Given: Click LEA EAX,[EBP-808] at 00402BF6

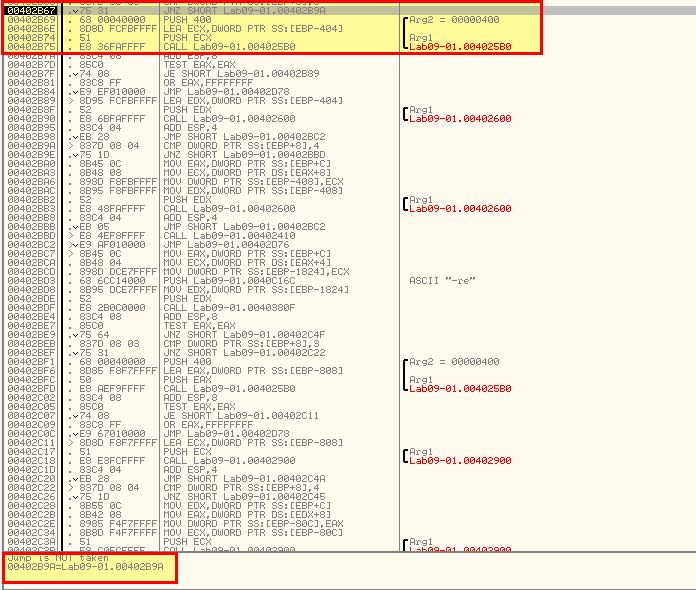Looking at the screenshot, I should 253,371.
